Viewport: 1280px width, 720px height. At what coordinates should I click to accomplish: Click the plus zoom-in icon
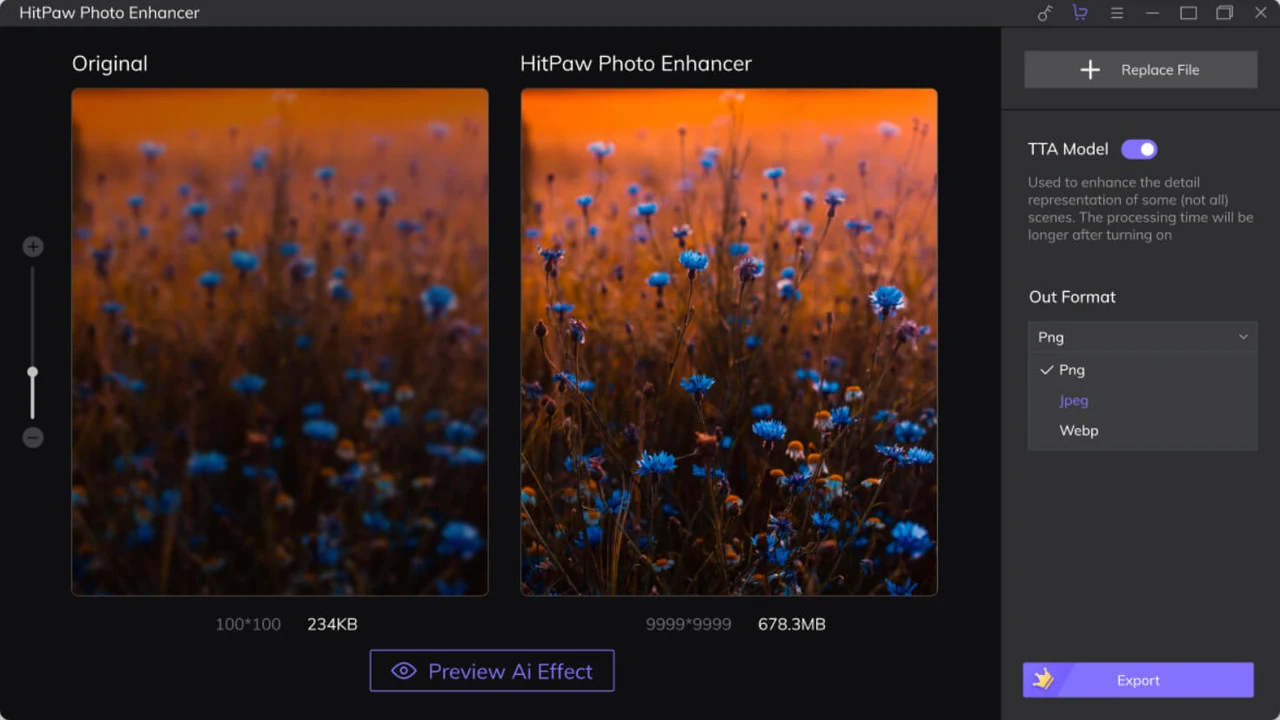(x=33, y=246)
